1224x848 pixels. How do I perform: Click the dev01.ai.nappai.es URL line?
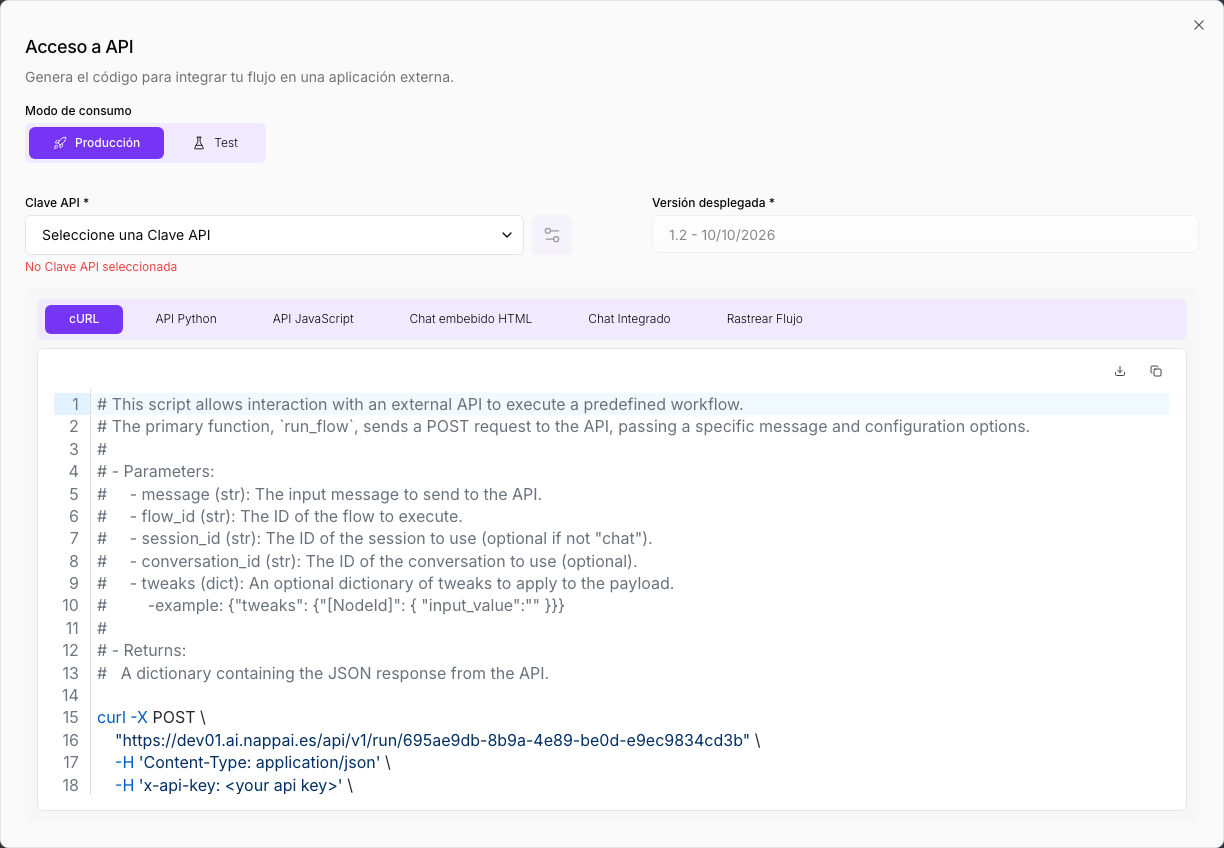(x=438, y=740)
